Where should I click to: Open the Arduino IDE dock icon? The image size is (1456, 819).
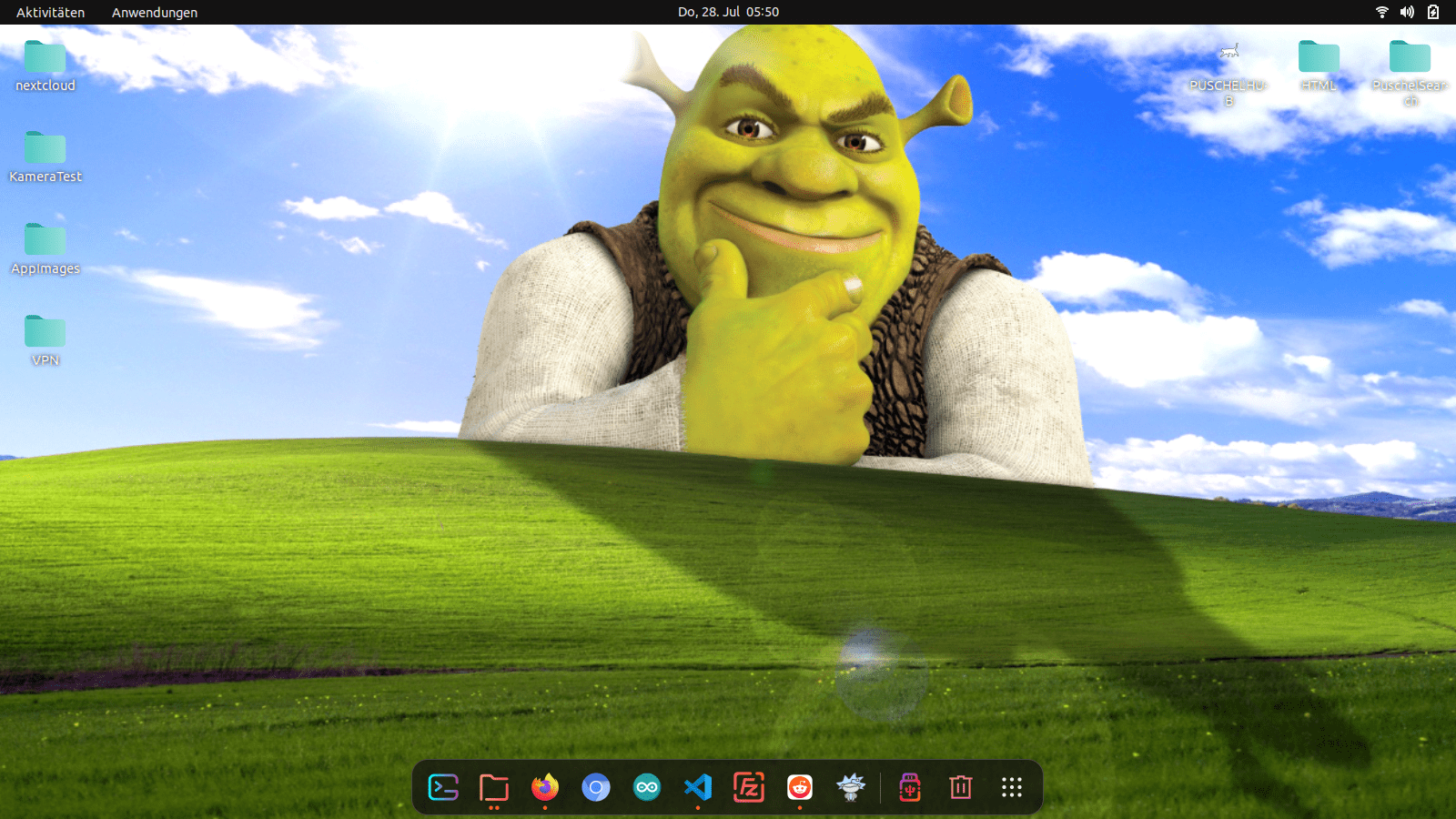point(647,787)
